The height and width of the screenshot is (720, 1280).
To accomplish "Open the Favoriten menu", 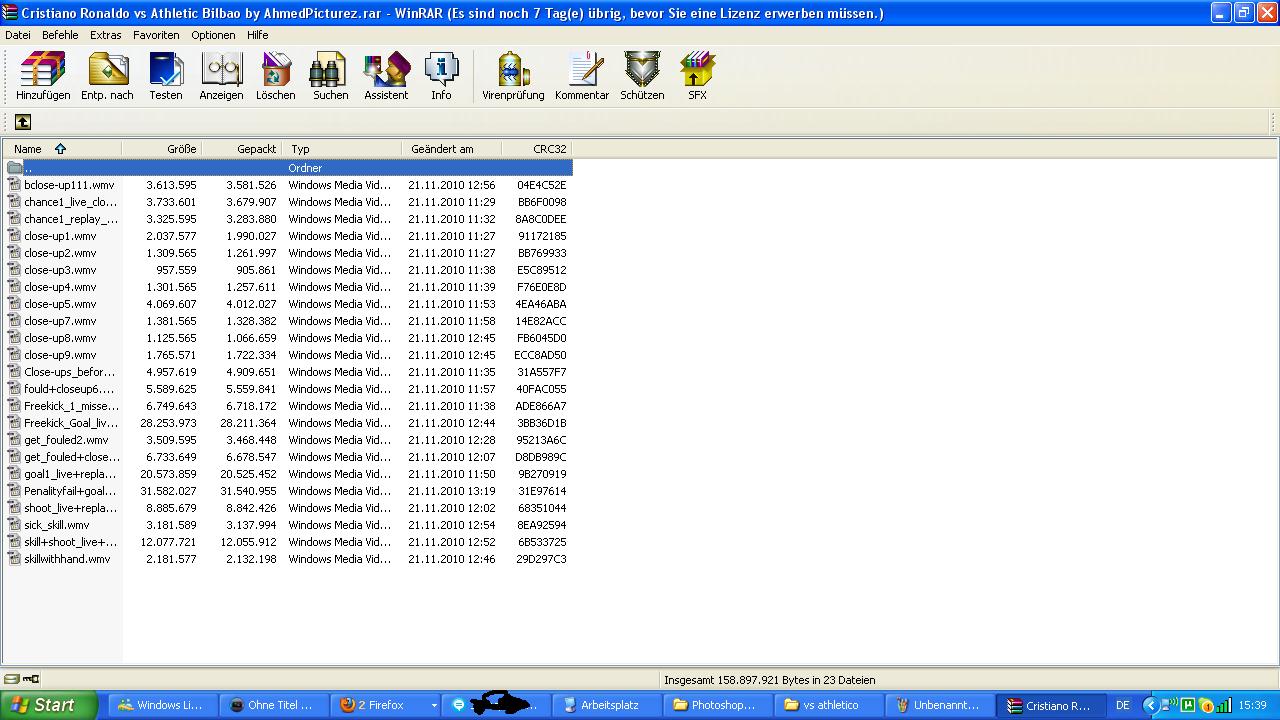I will (156, 35).
